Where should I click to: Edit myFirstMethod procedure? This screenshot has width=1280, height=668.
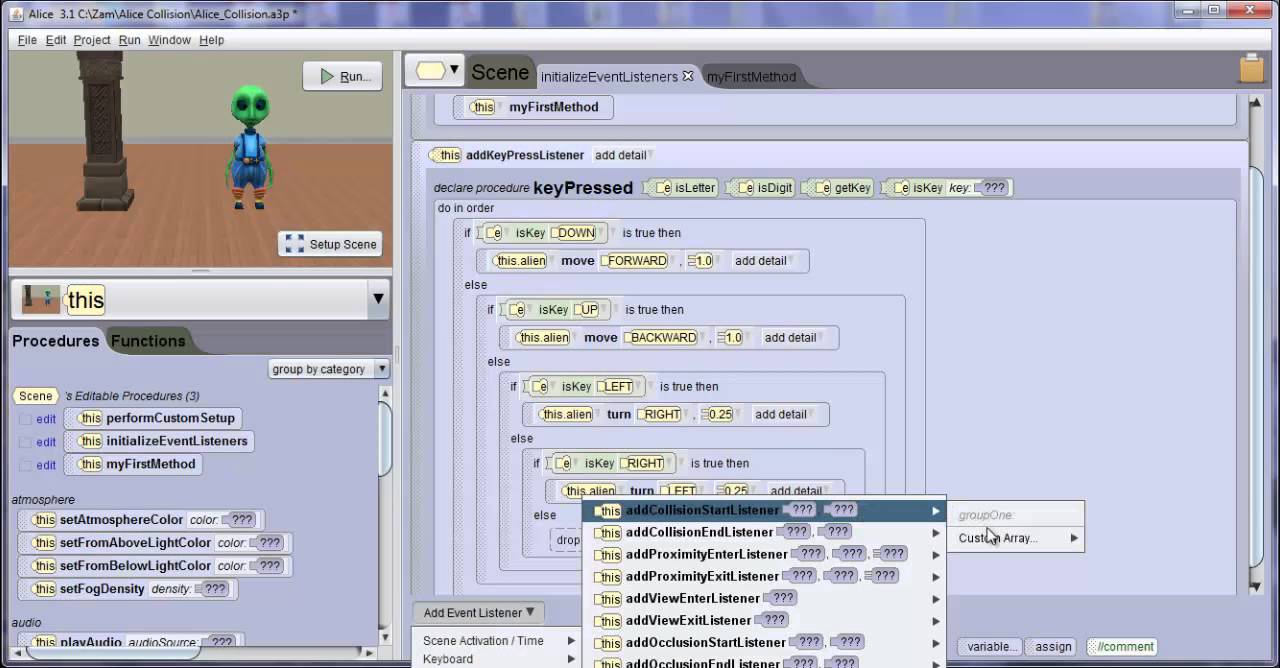click(x=46, y=465)
